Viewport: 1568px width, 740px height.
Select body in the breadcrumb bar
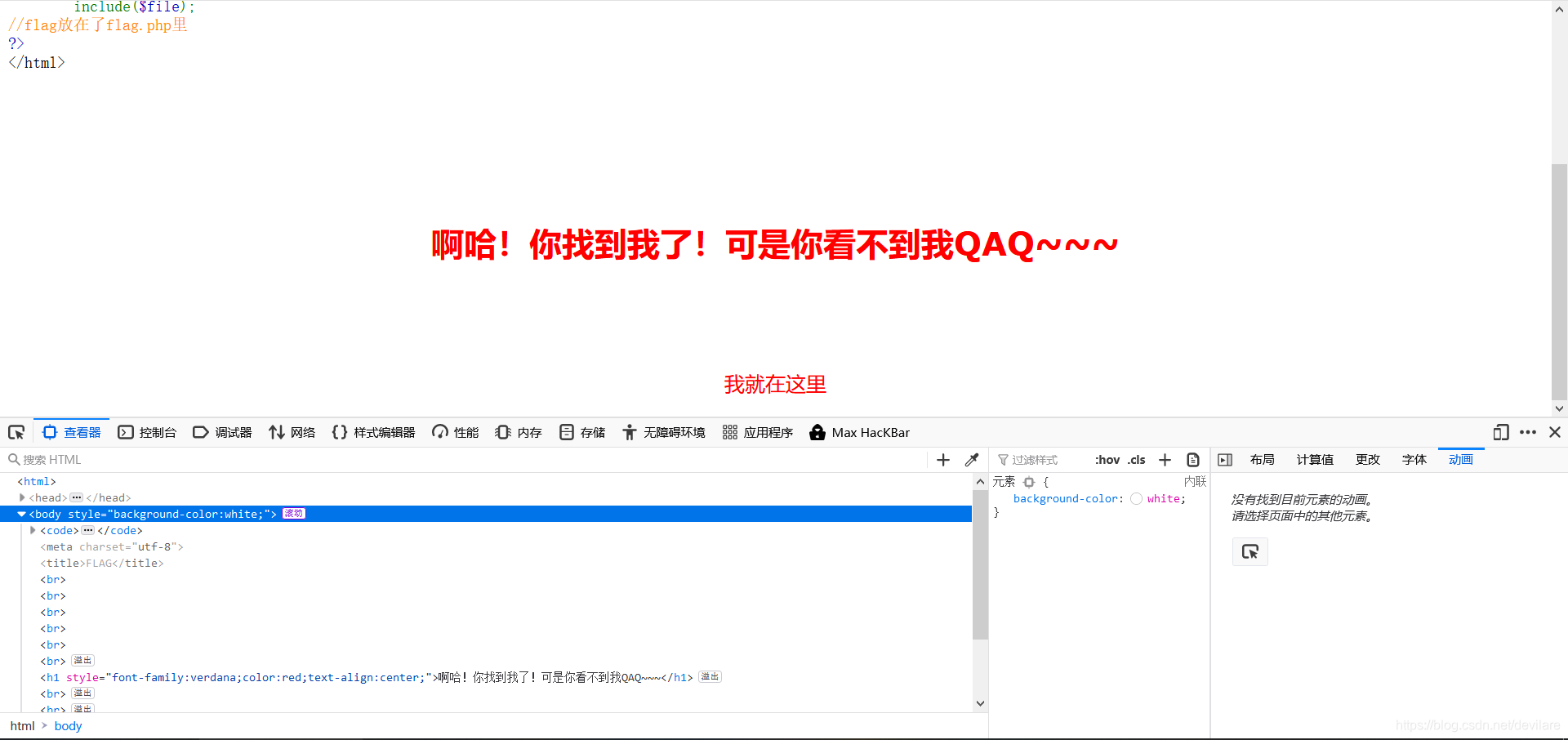click(x=68, y=725)
